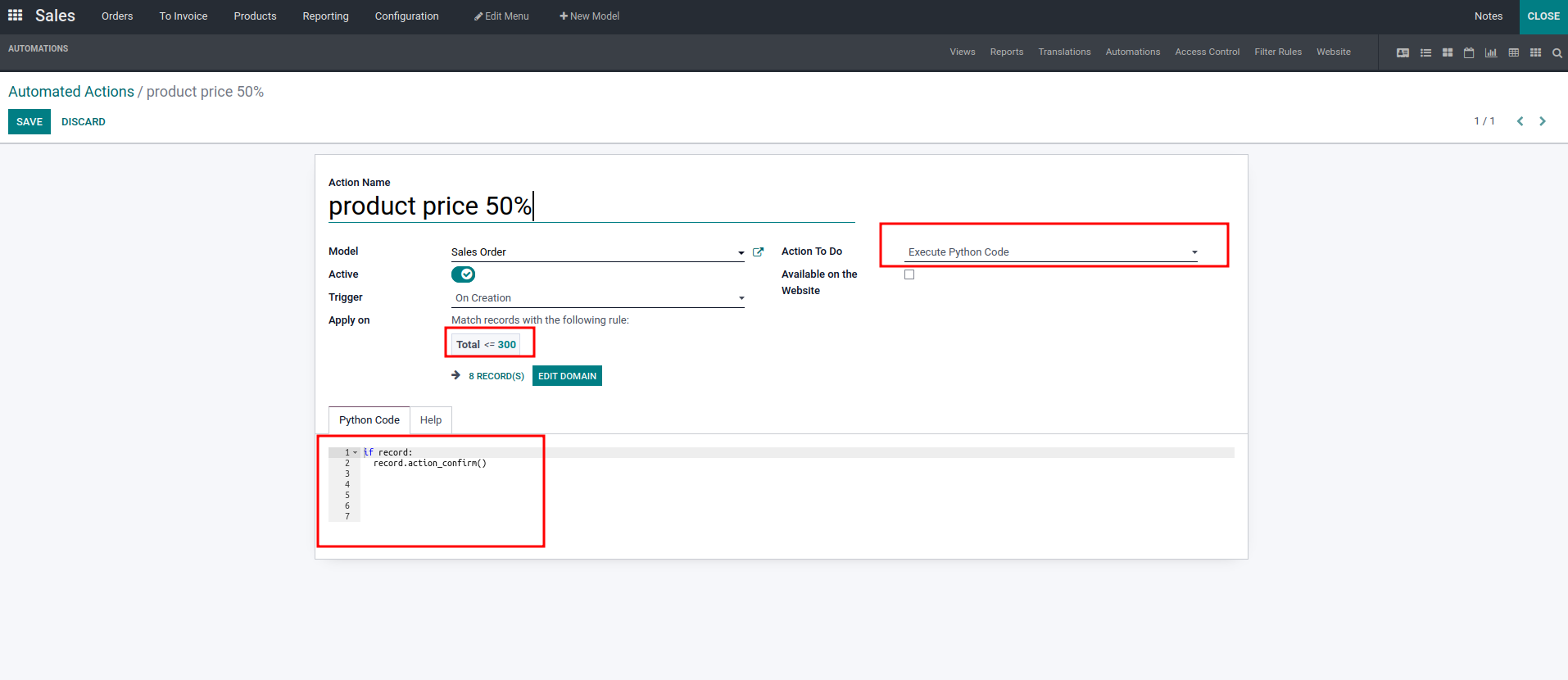Screen dimensions: 1568x680
Task: Click the CLOSE button in Studio
Action: 1543,16
